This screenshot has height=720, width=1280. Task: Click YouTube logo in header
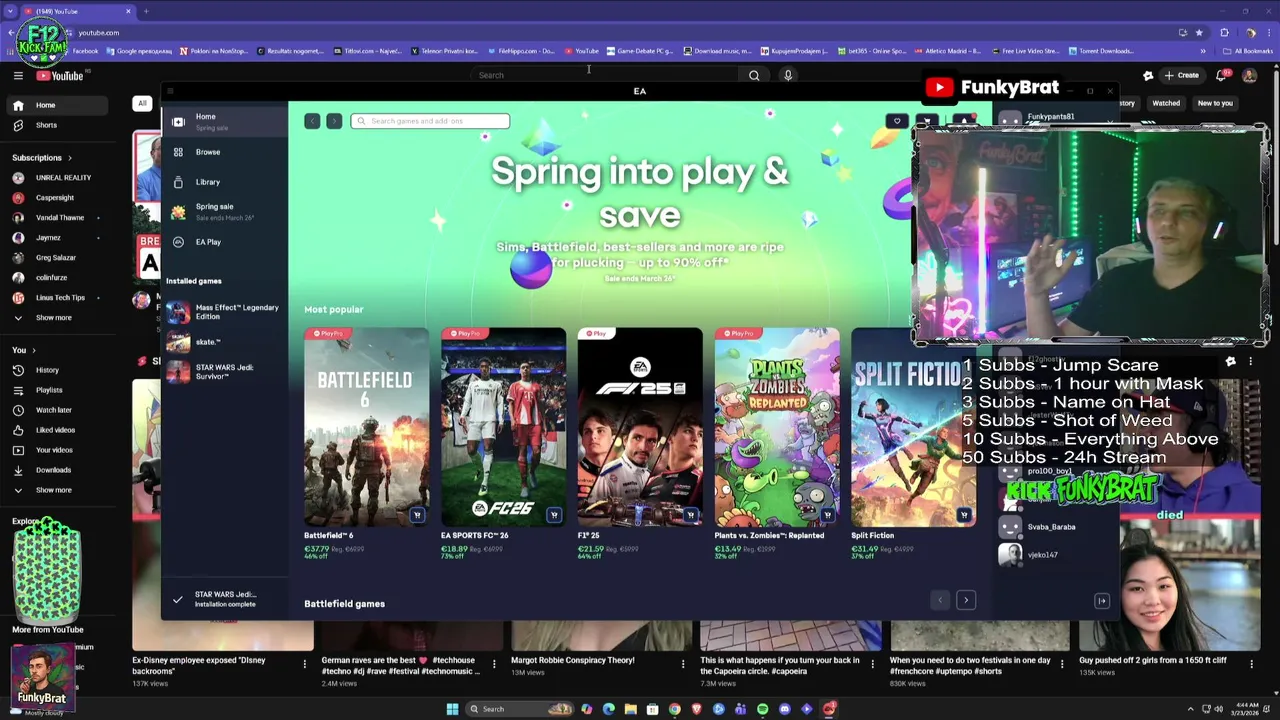tap(60, 75)
